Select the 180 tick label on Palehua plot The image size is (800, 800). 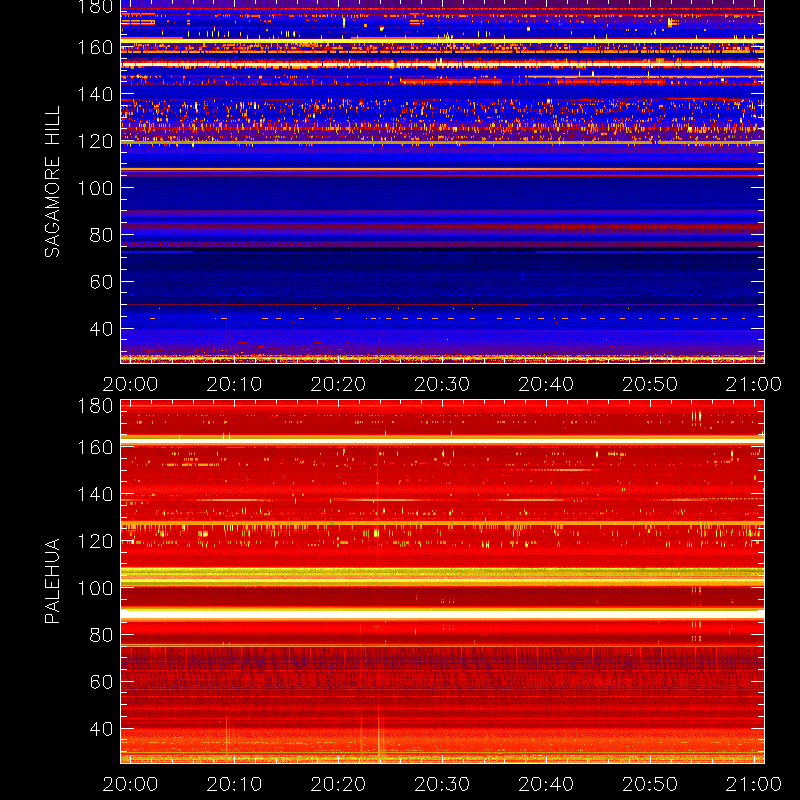[95, 406]
